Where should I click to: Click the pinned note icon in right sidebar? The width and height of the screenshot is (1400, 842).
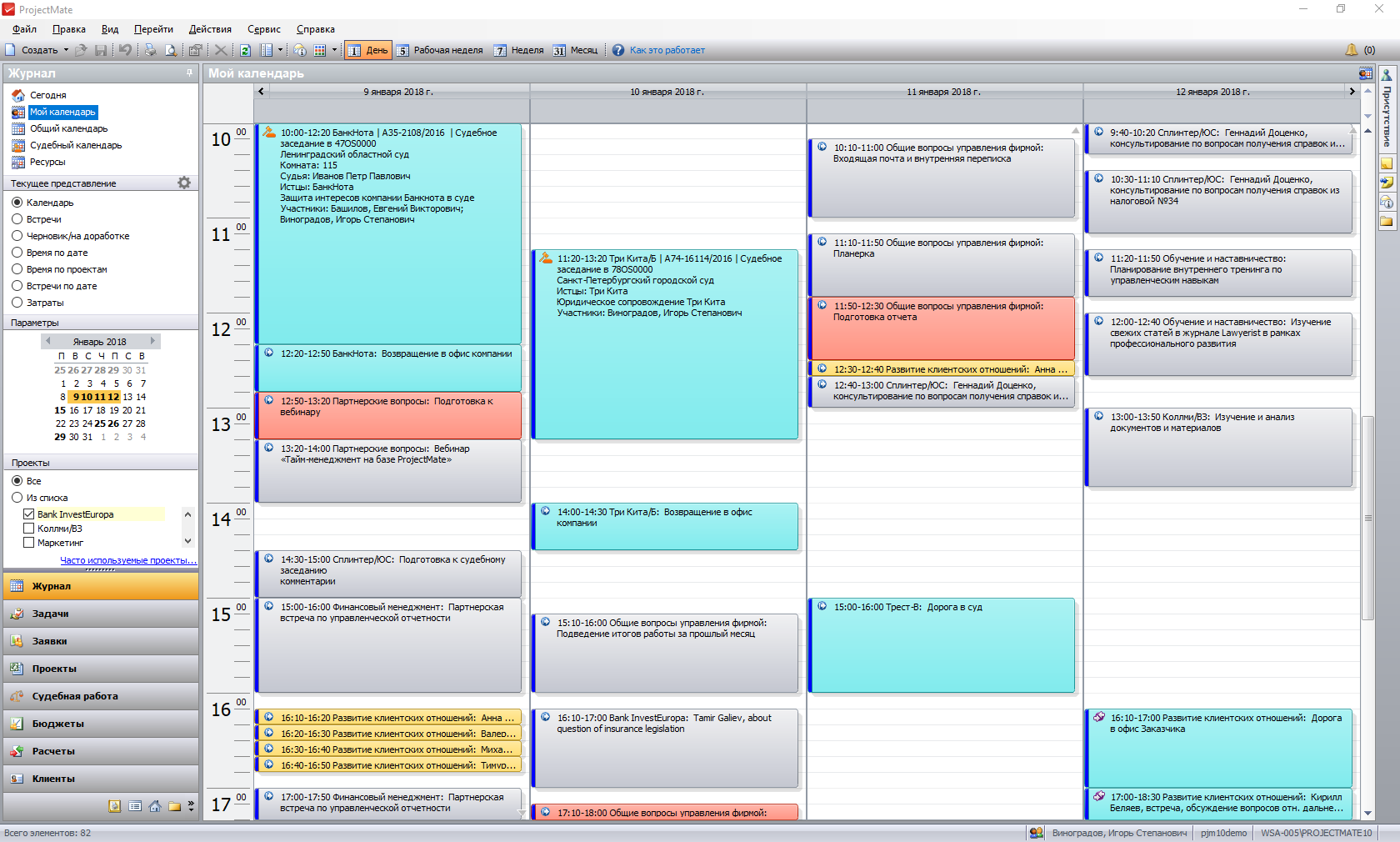(x=1387, y=183)
